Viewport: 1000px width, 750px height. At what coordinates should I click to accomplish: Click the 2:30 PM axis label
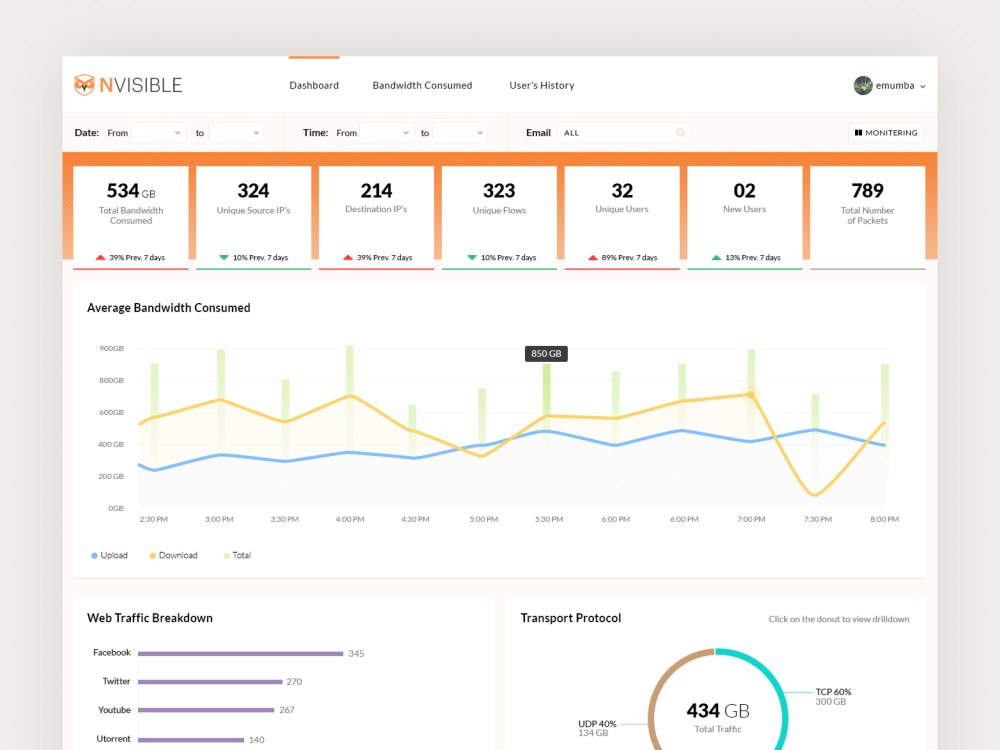pos(154,519)
